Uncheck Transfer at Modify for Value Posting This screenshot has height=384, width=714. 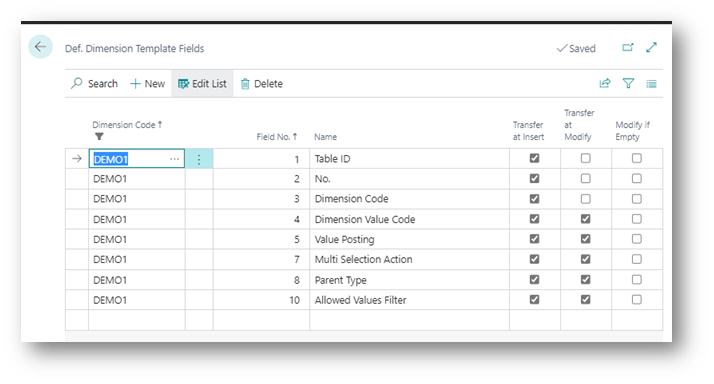click(x=586, y=239)
